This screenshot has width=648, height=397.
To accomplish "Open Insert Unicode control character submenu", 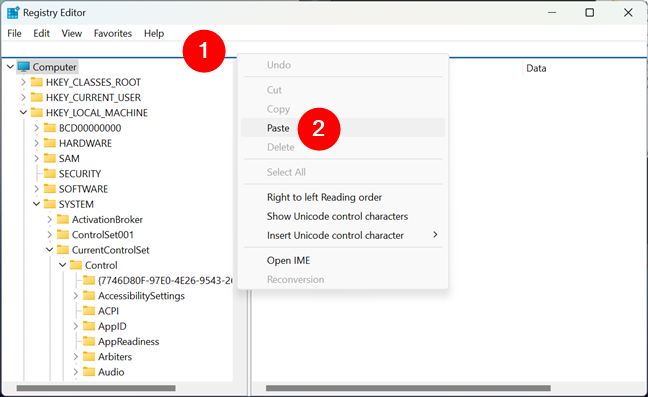I will [x=343, y=235].
